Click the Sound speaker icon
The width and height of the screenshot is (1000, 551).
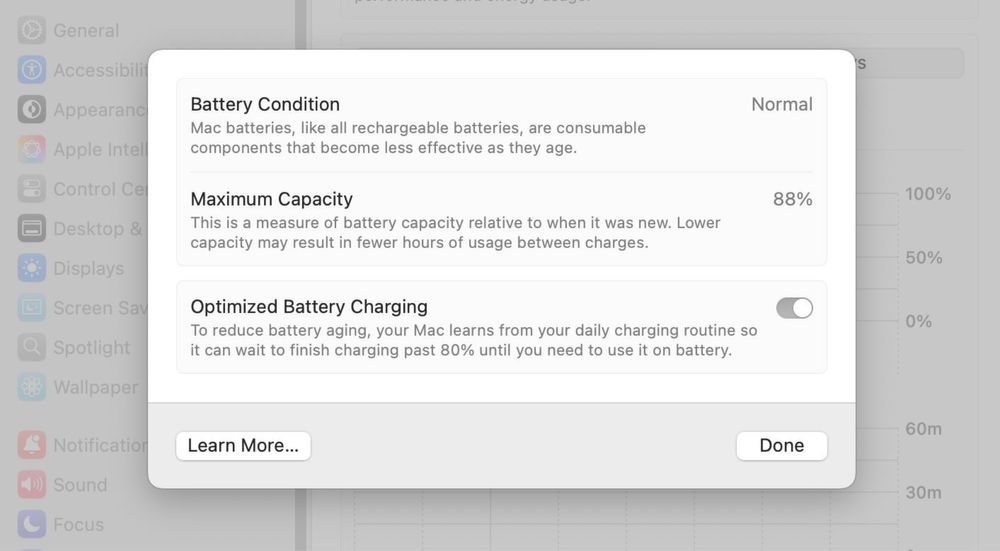tap(32, 485)
